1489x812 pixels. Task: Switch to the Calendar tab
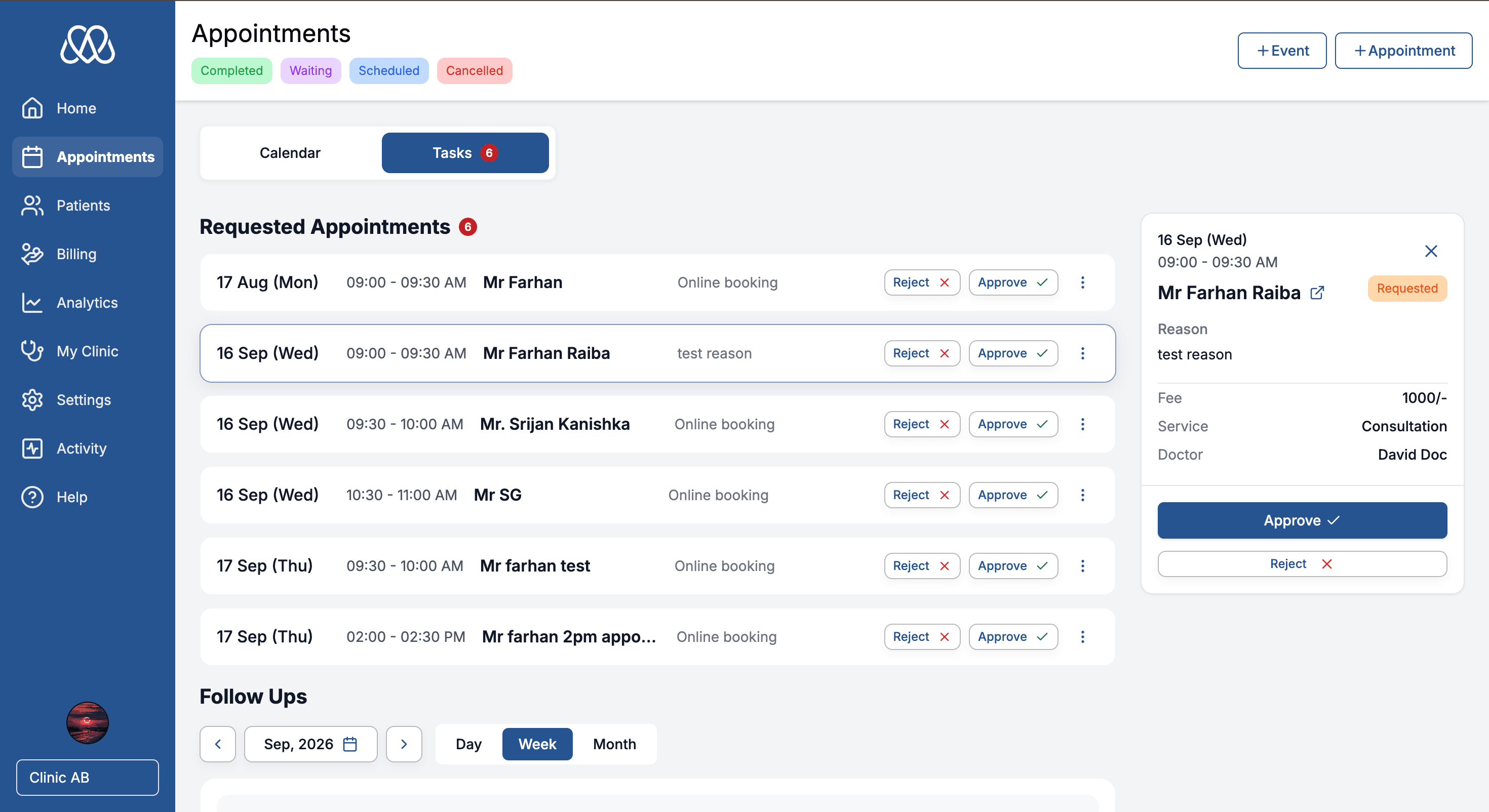pyautogui.click(x=290, y=152)
